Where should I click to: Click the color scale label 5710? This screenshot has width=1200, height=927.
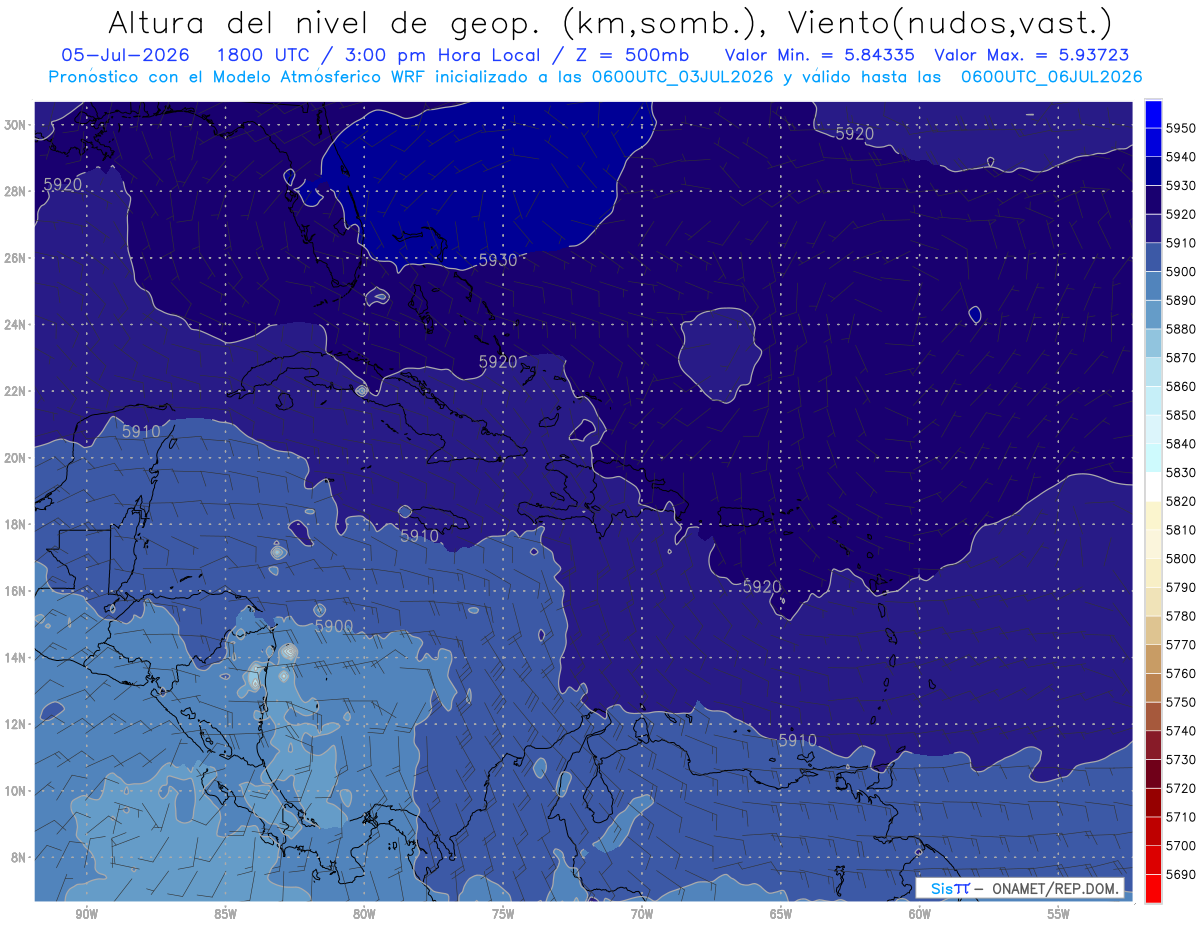1180,817
